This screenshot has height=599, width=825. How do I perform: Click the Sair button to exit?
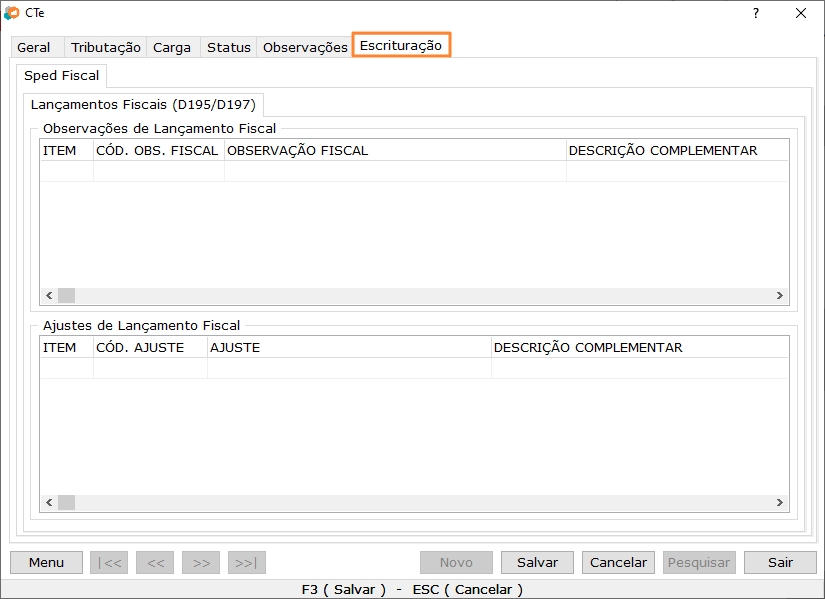(x=780, y=562)
